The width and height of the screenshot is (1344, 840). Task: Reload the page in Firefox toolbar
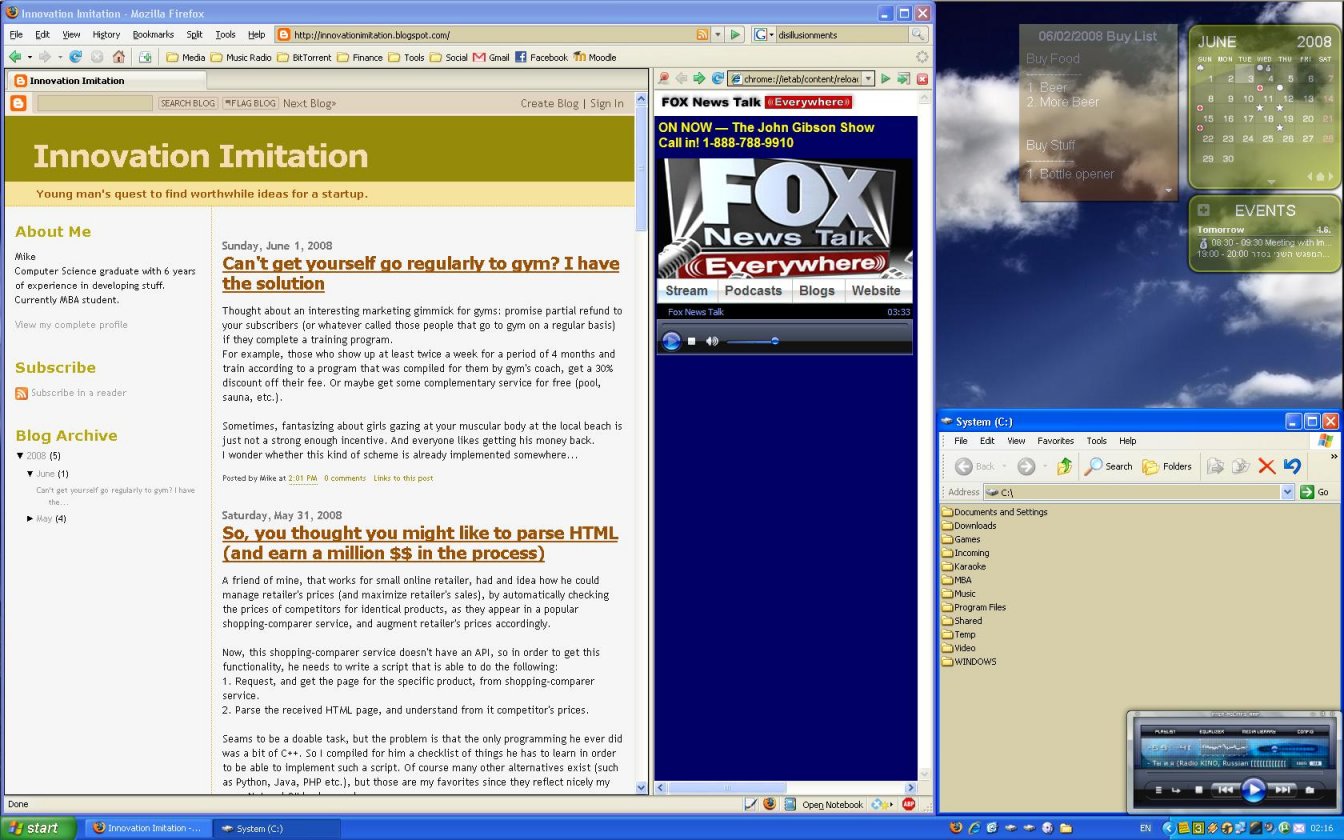point(75,57)
